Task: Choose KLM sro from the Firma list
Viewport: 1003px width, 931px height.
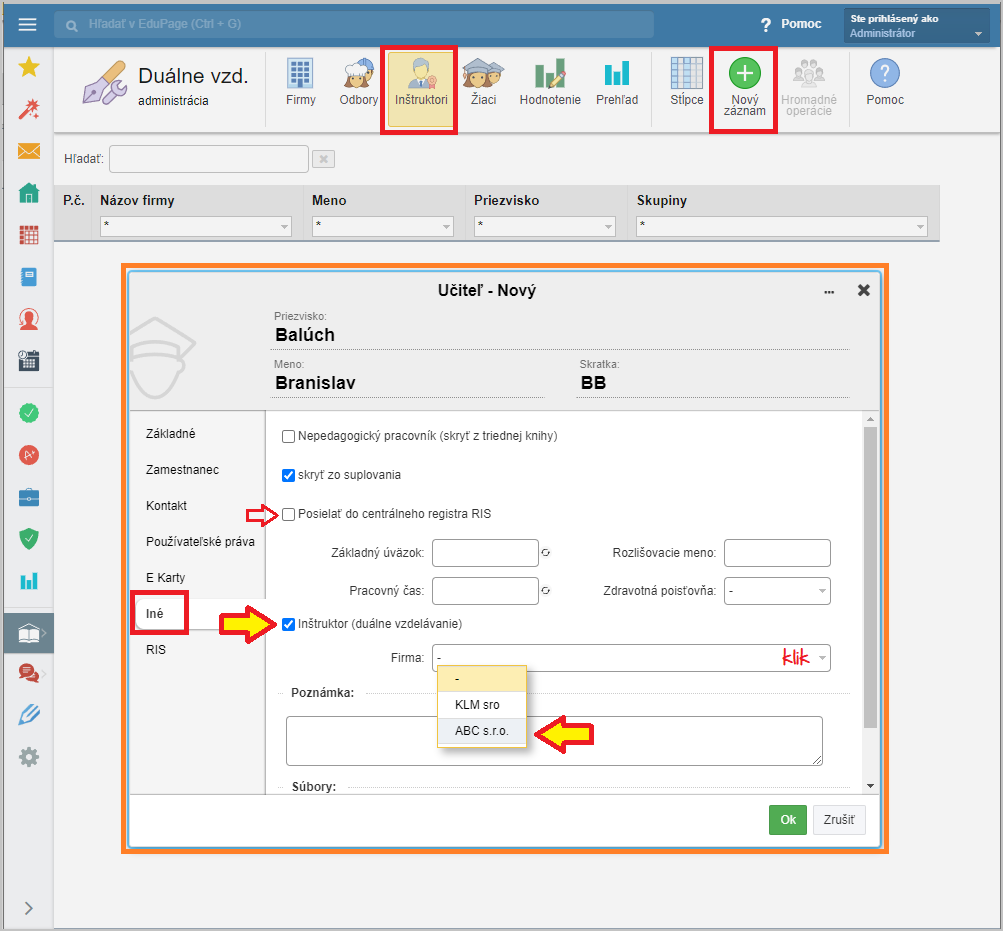Action: point(482,704)
